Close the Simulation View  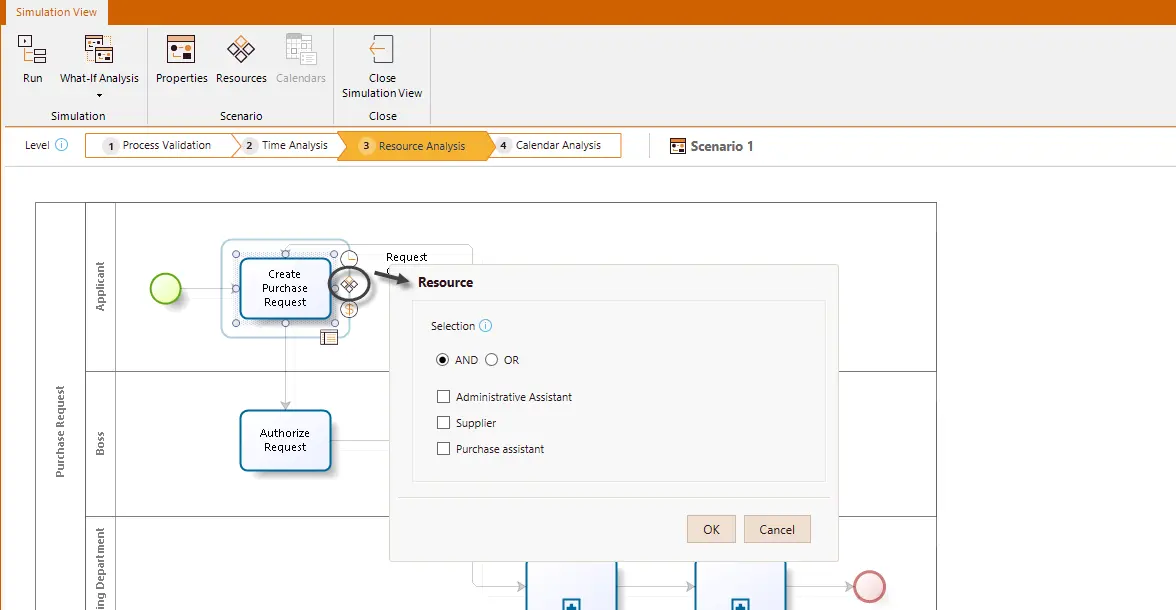tap(382, 66)
